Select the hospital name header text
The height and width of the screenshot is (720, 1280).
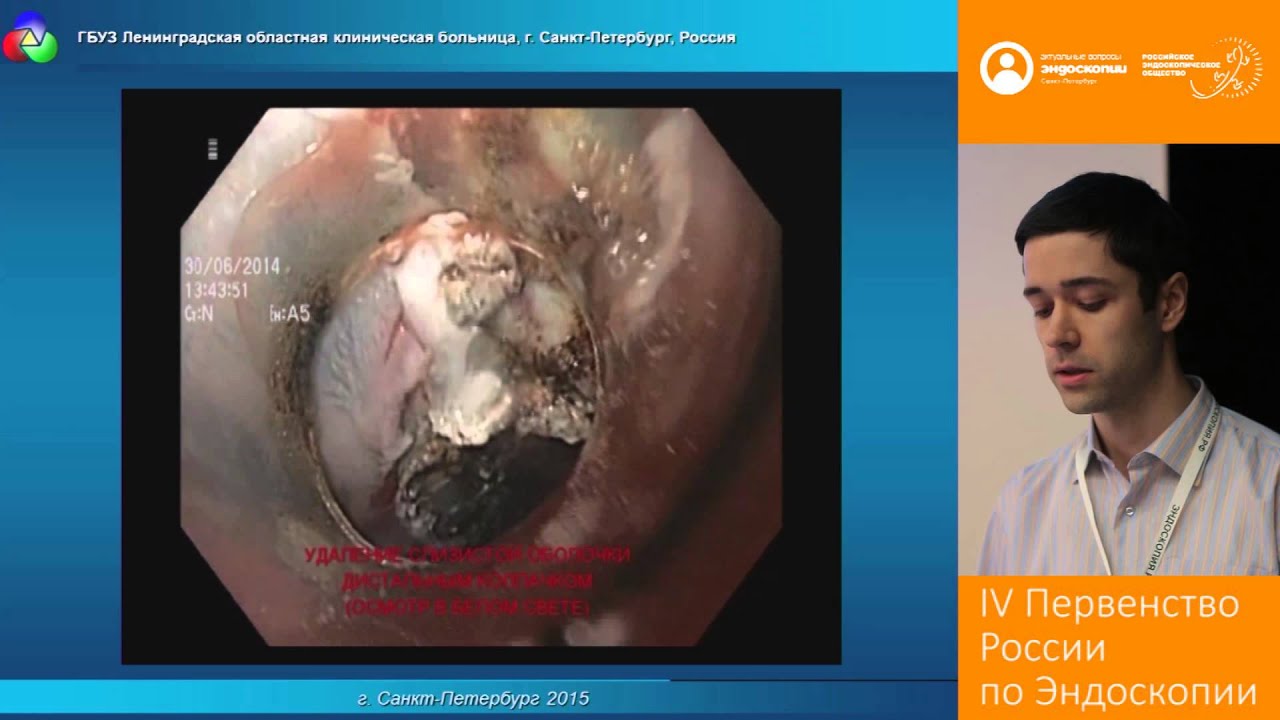tap(407, 38)
